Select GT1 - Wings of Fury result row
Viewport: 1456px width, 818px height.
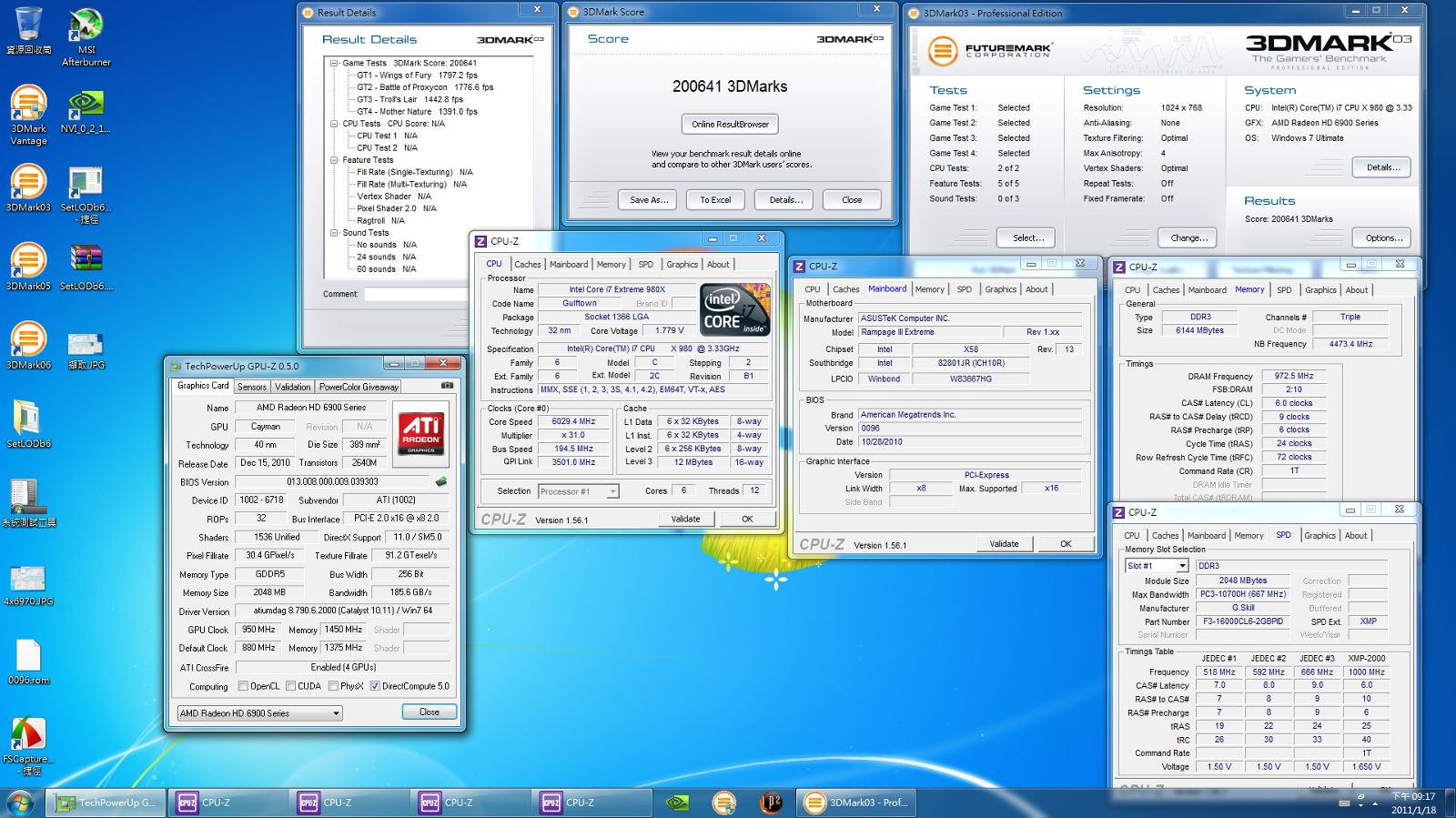point(417,76)
